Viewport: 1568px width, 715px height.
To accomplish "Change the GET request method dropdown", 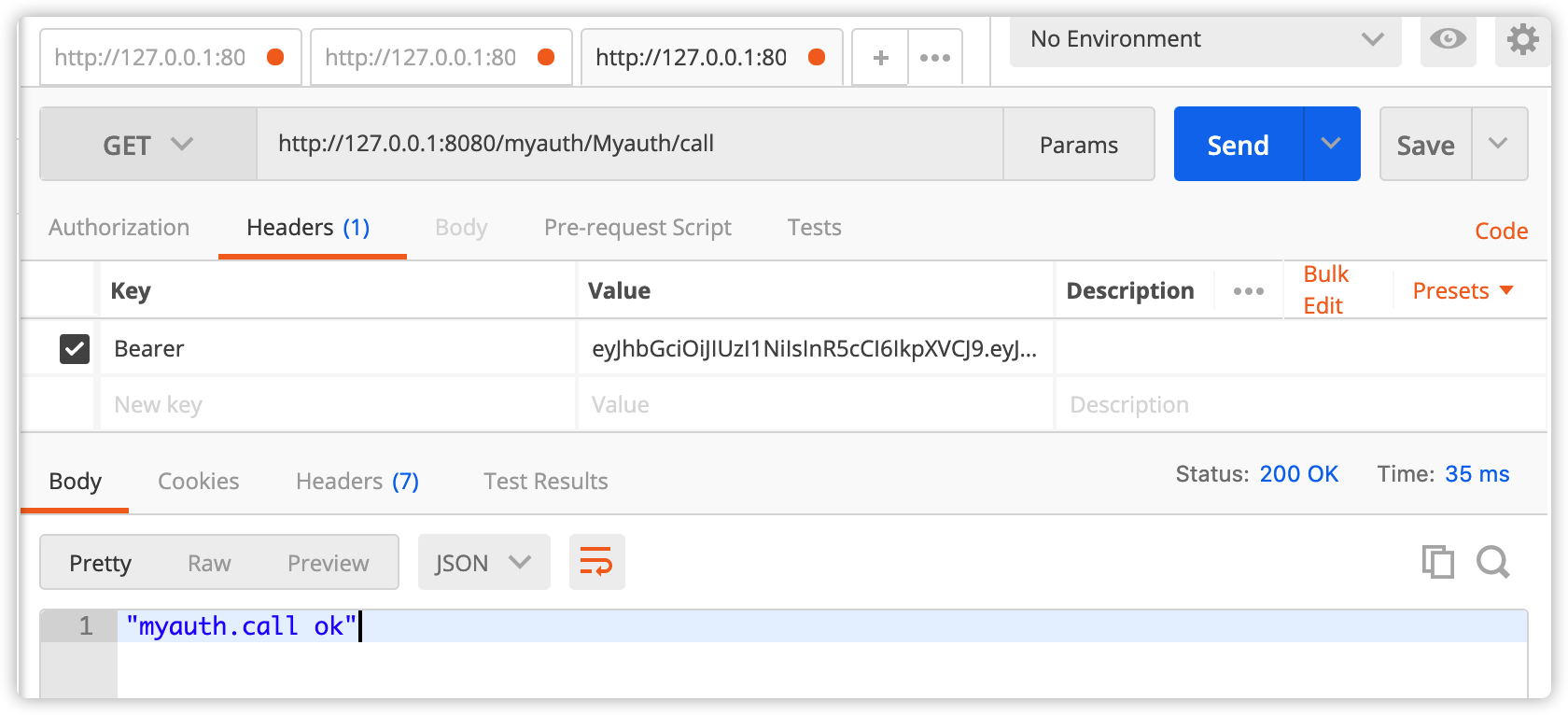I will 148,145.
